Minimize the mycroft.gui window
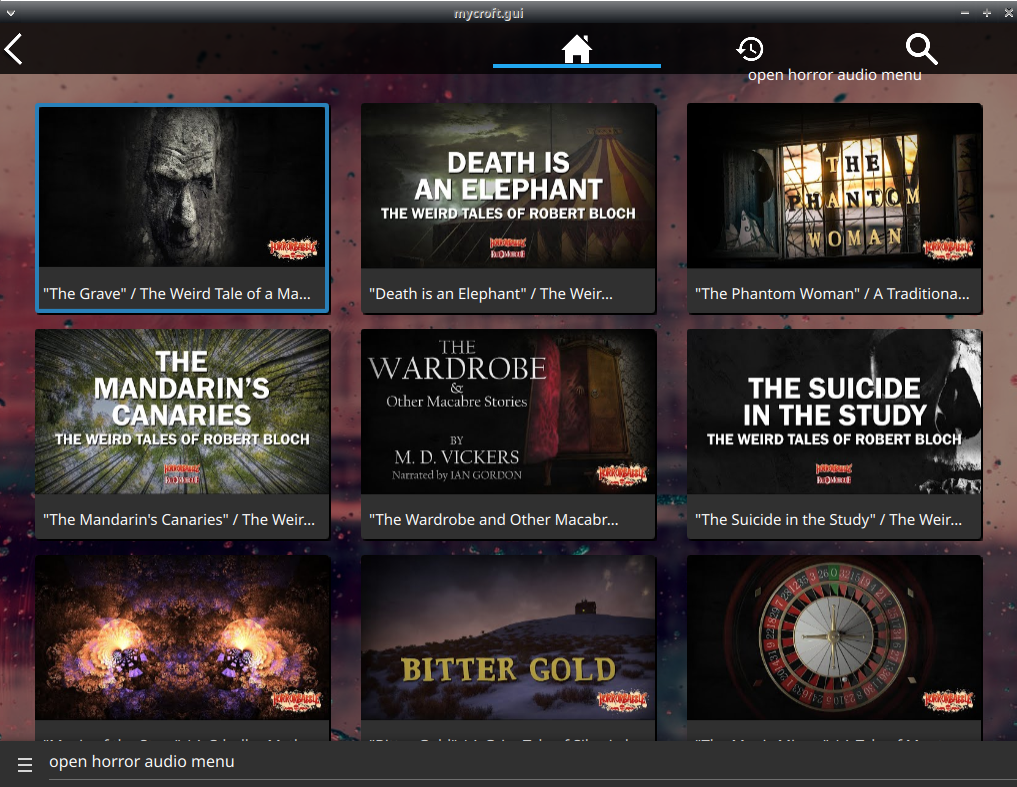This screenshot has width=1017, height=787. 965,13
